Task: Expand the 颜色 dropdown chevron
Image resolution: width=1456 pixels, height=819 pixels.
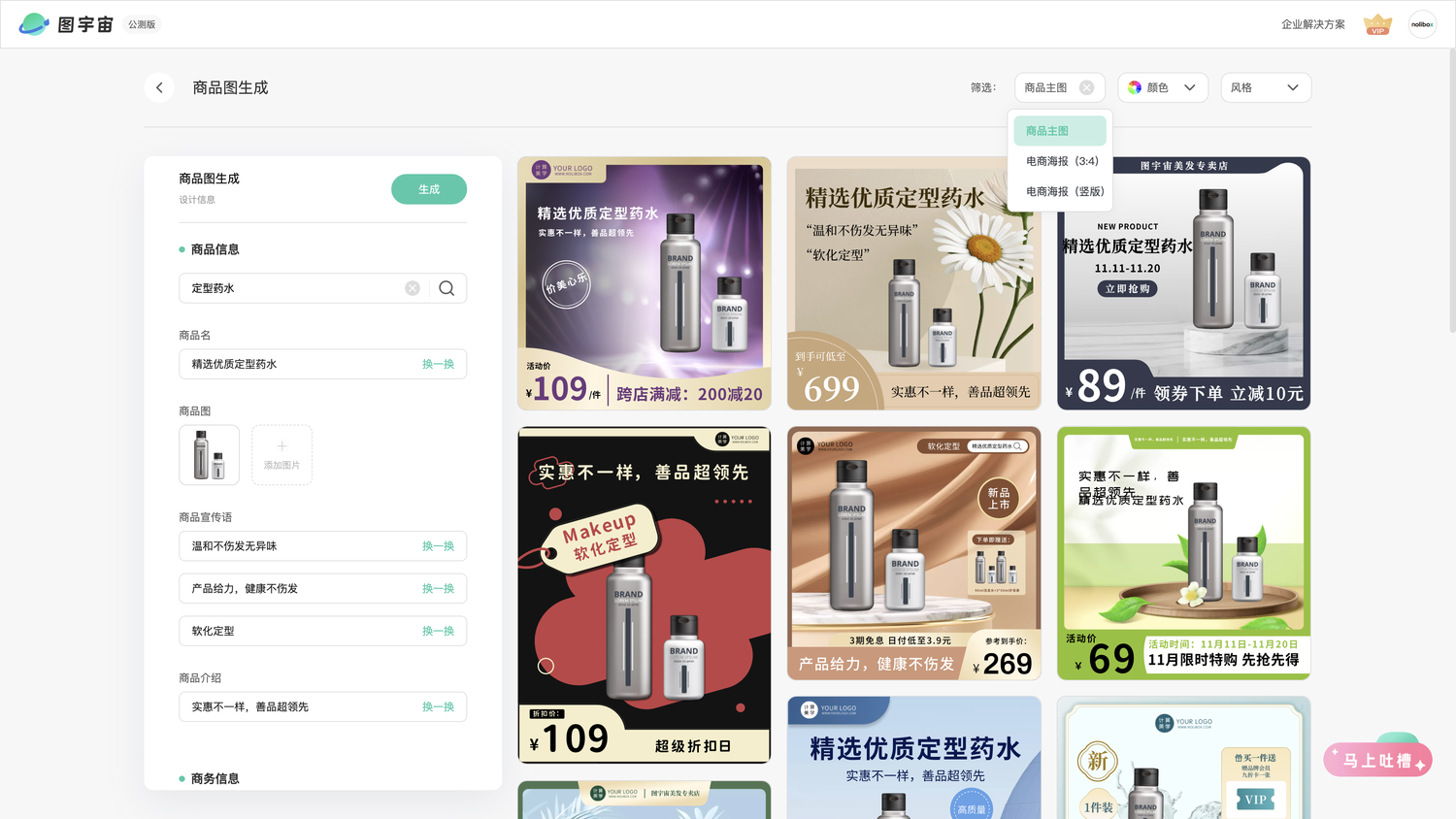Action: [x=1189, y=87]
